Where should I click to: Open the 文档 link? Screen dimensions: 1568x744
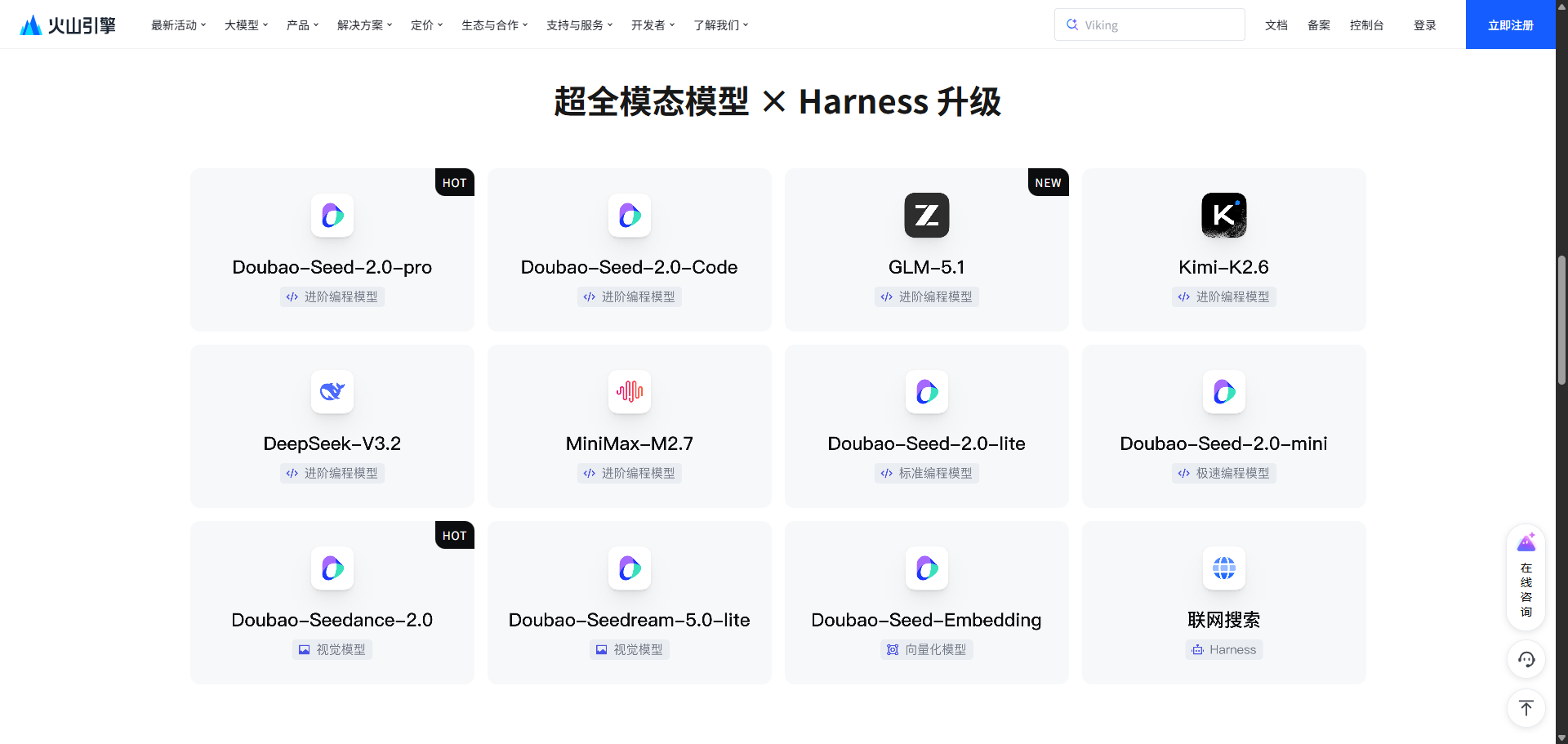pyautogui.click(x=1276, y=25)
